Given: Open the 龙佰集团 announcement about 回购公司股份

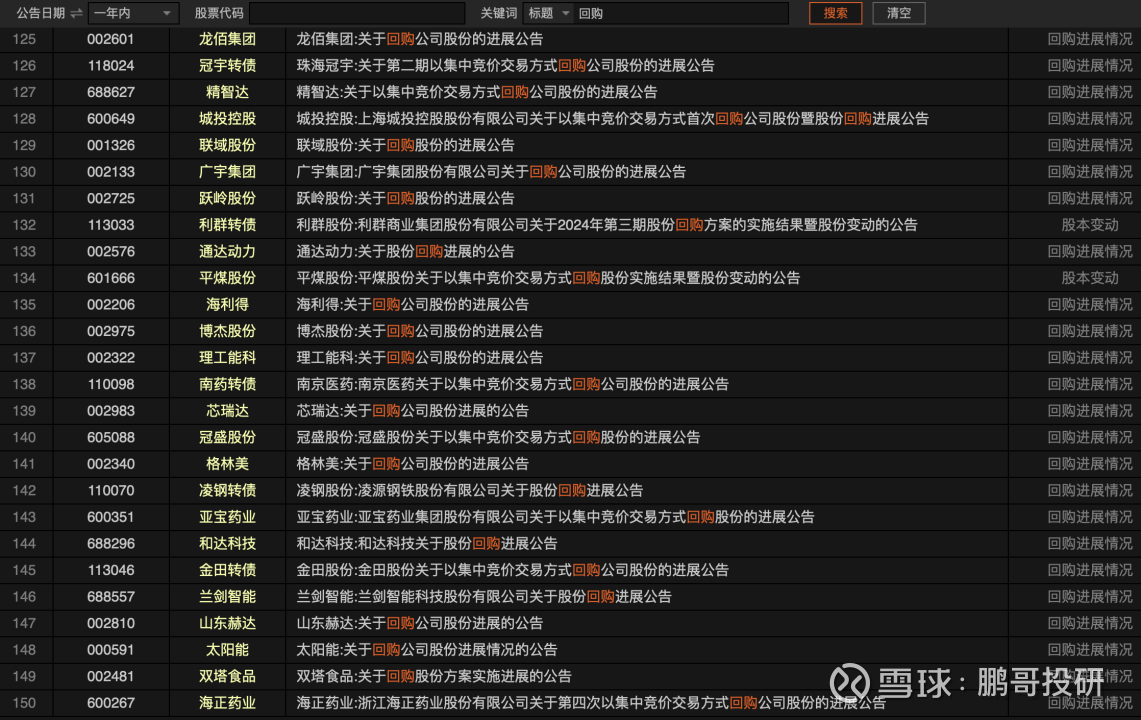Looking at the screenshot, I should coord(419,39).
